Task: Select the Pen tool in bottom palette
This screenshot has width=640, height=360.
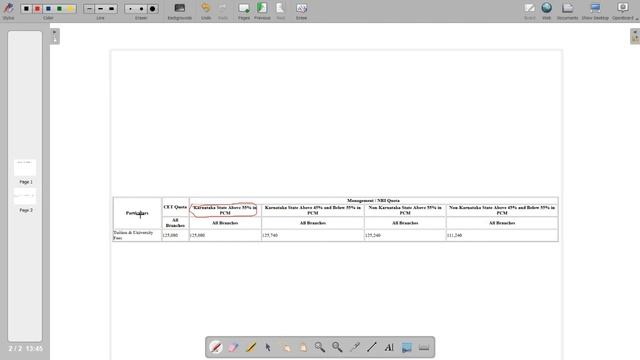Action: (x=216, y=347)
